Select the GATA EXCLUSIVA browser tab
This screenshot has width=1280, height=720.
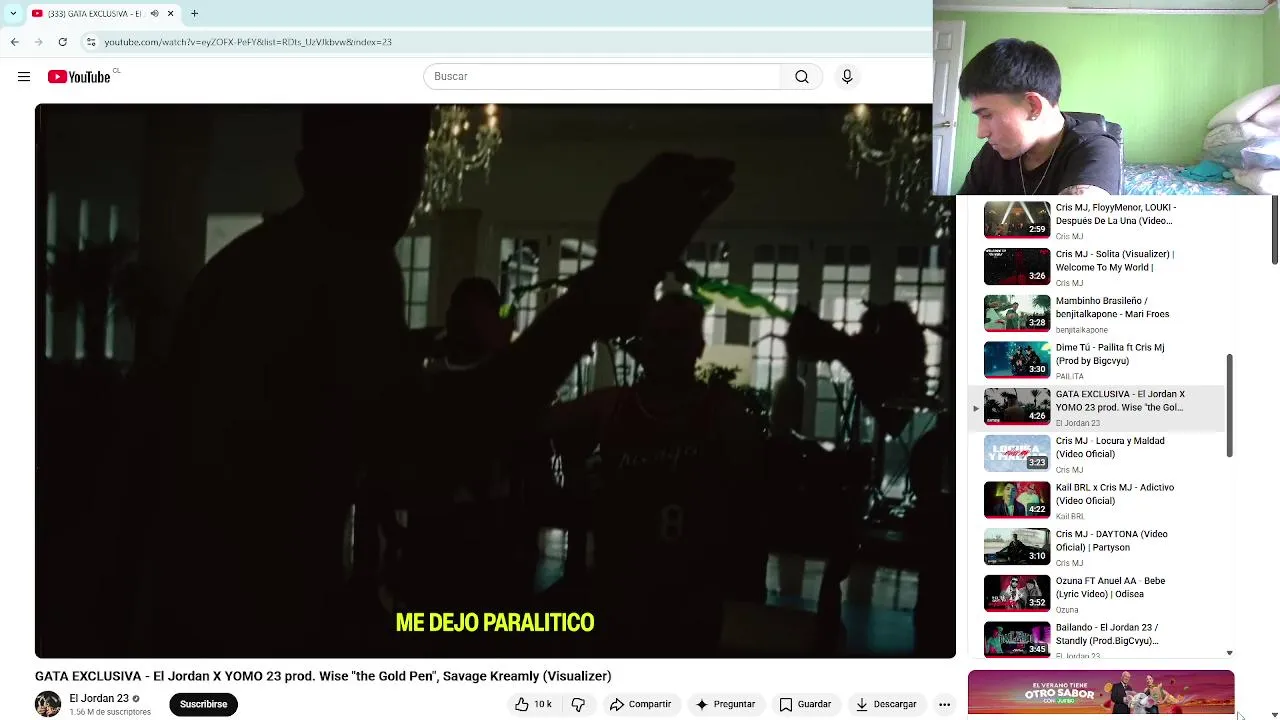coord(102,14)
